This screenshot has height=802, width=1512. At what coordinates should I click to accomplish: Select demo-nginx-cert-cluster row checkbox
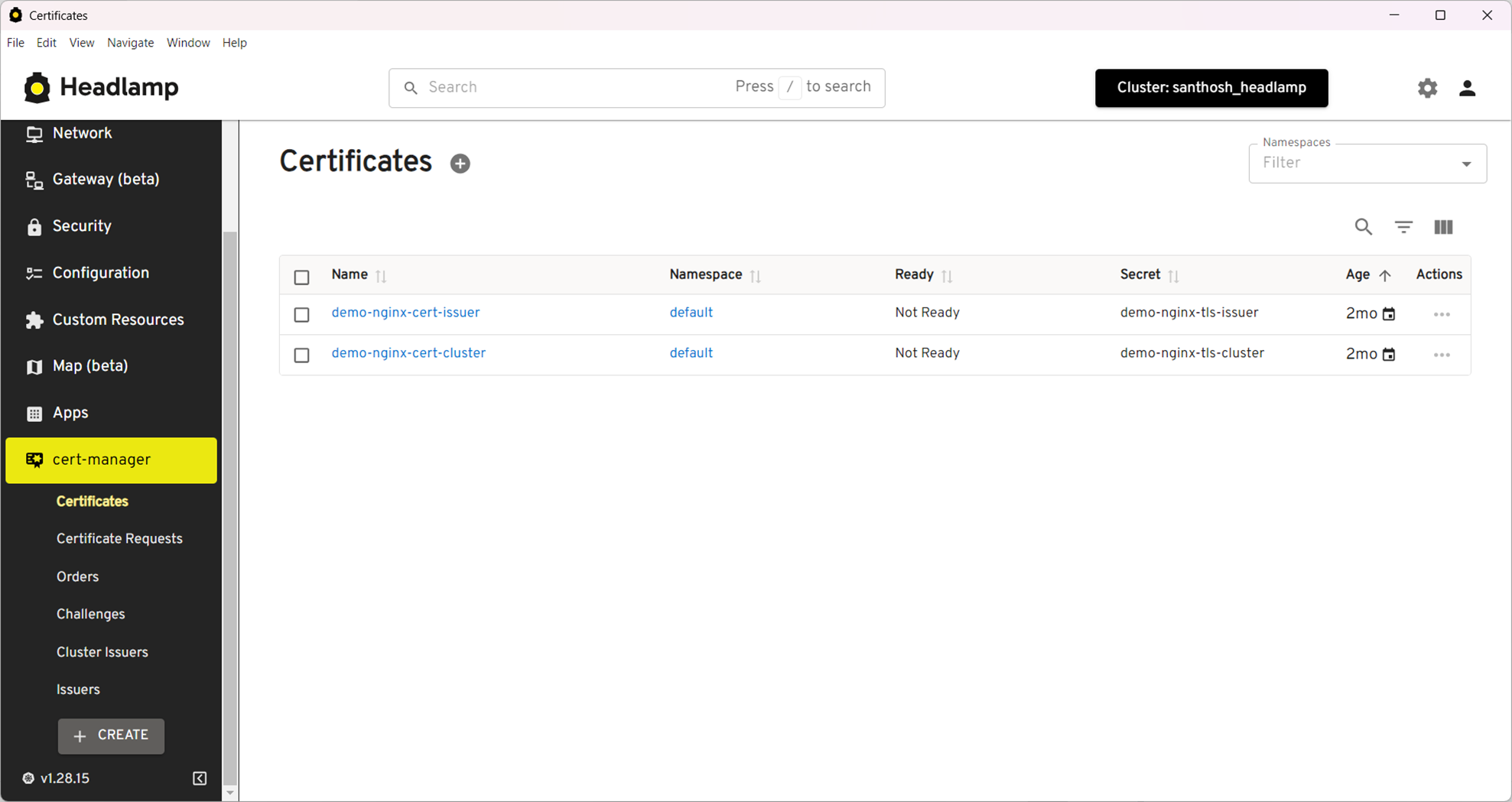301,355
